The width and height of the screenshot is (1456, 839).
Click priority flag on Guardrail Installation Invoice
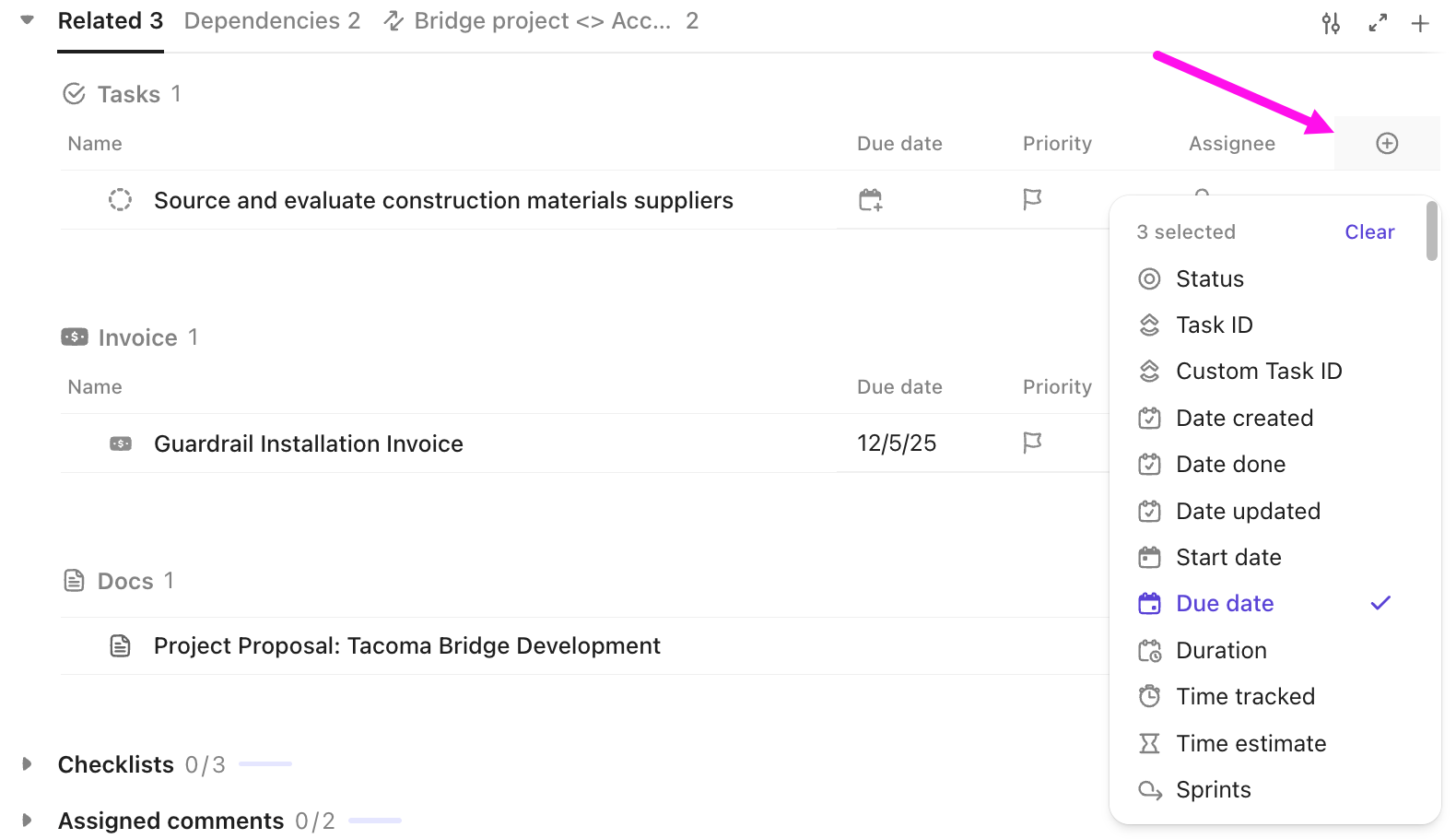click(1032, 443)
